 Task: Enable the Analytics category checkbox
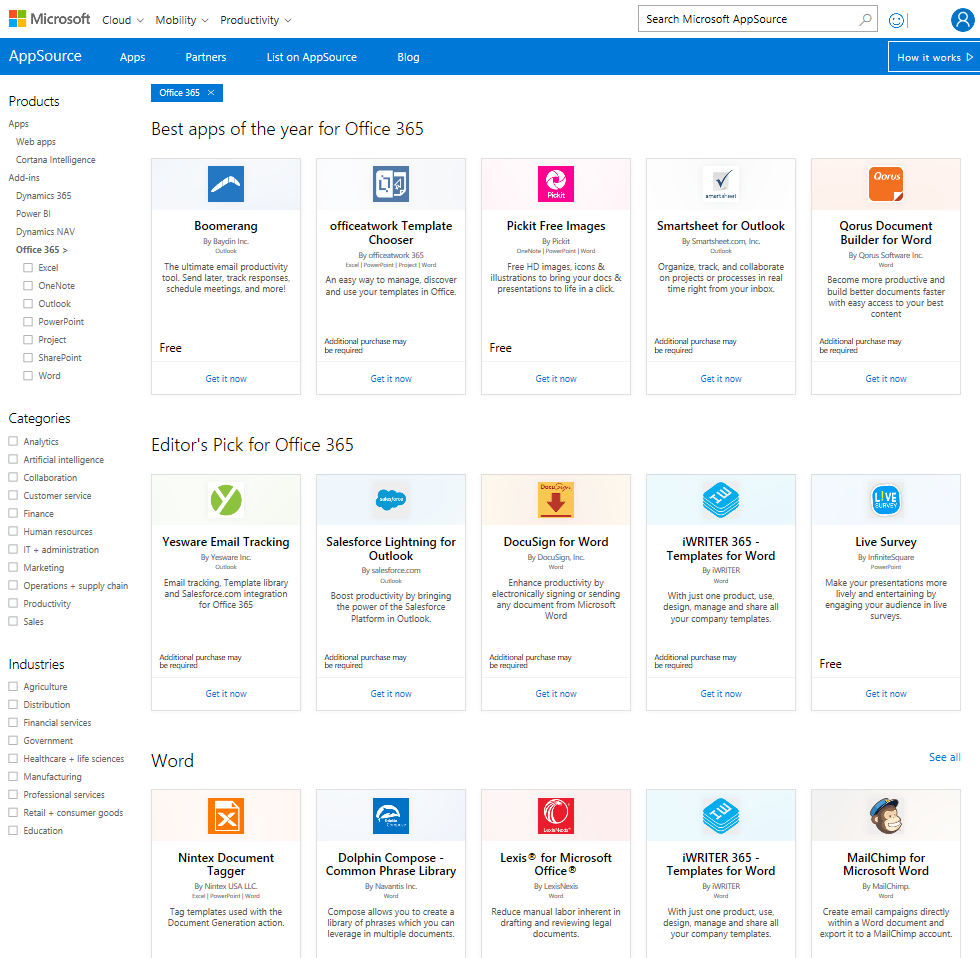coord(13,441)
